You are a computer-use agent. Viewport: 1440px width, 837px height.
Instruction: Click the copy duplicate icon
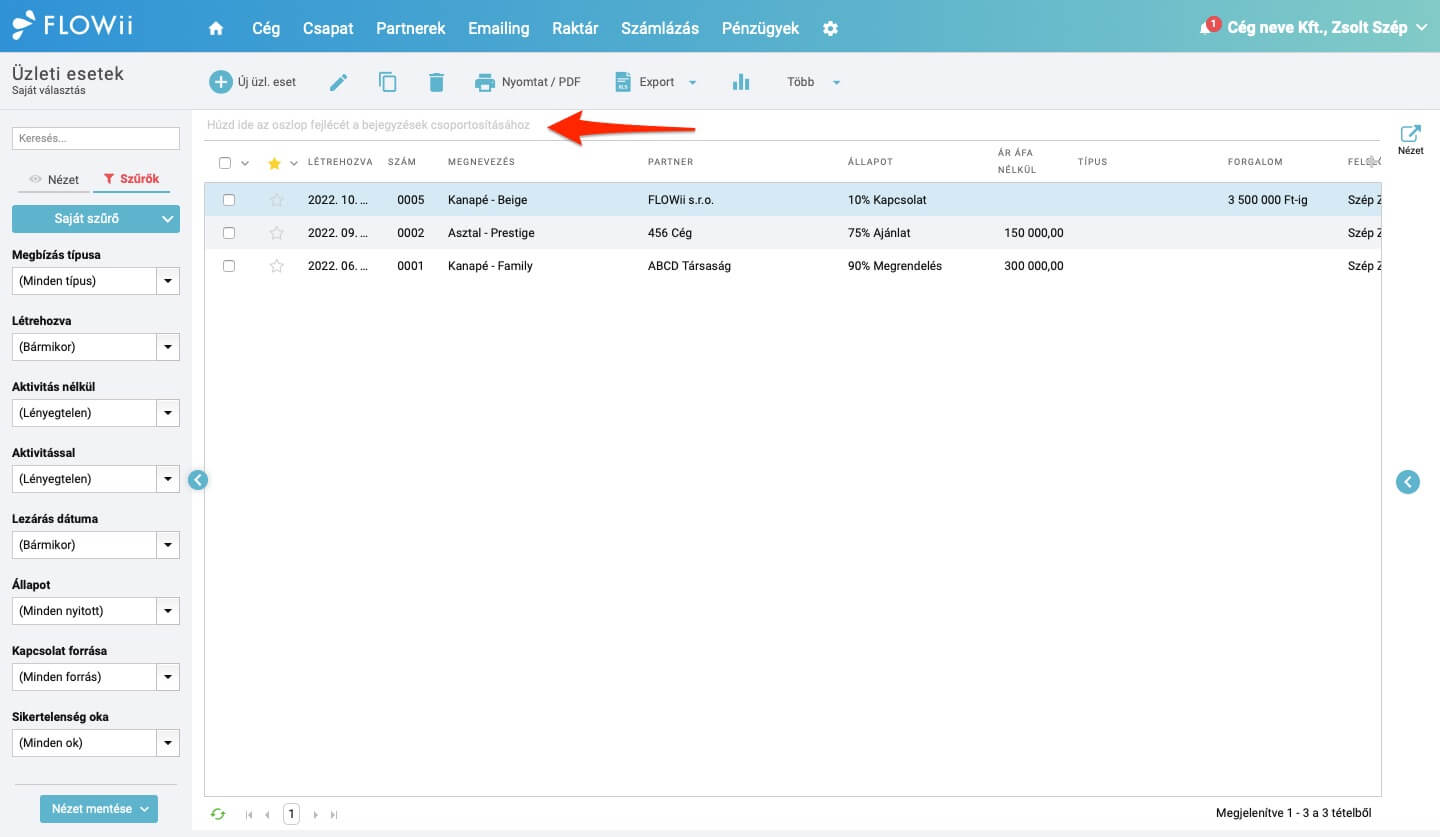(x=388, y=82)
